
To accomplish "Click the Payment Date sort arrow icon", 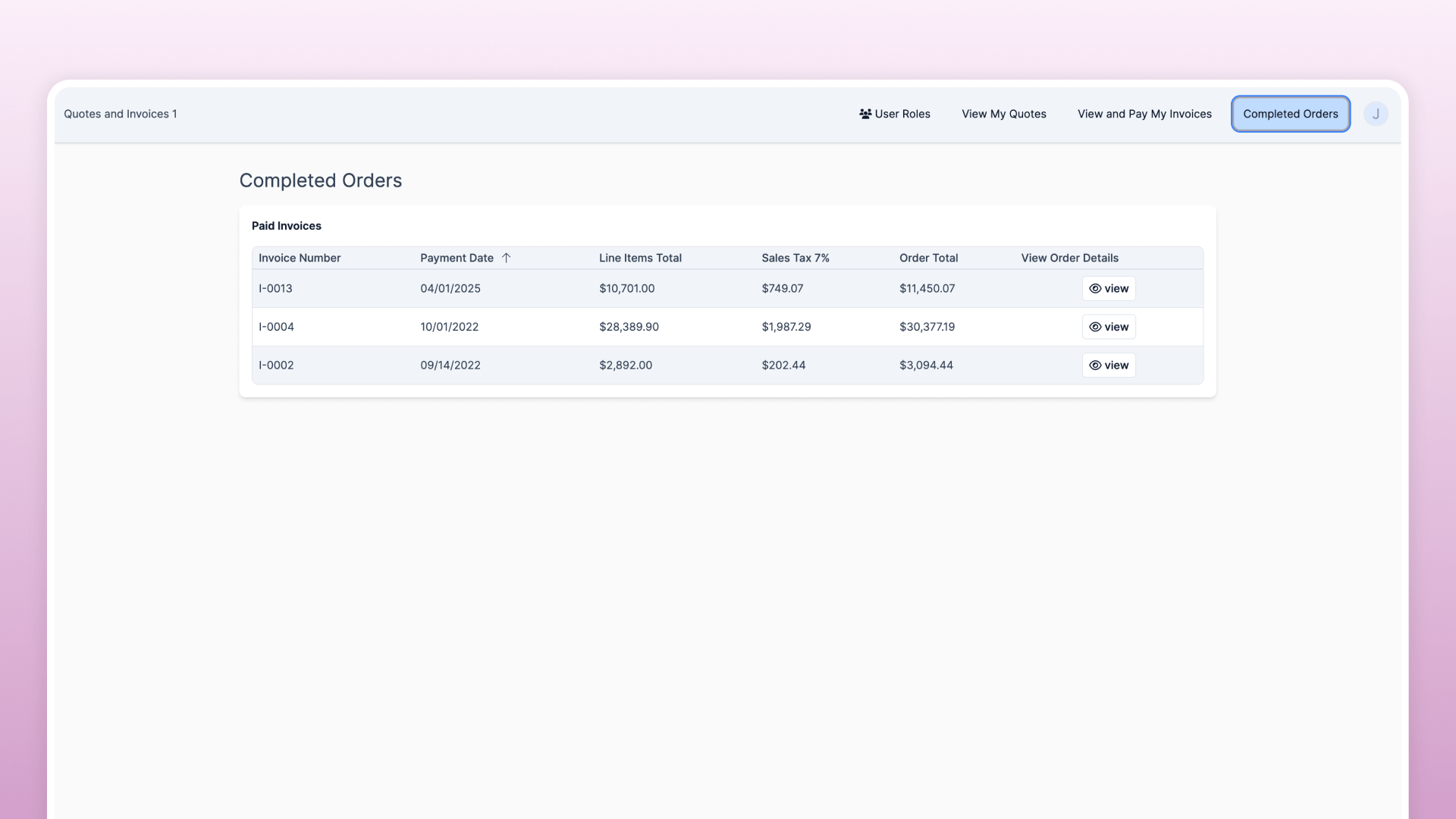I will point(506,258).
